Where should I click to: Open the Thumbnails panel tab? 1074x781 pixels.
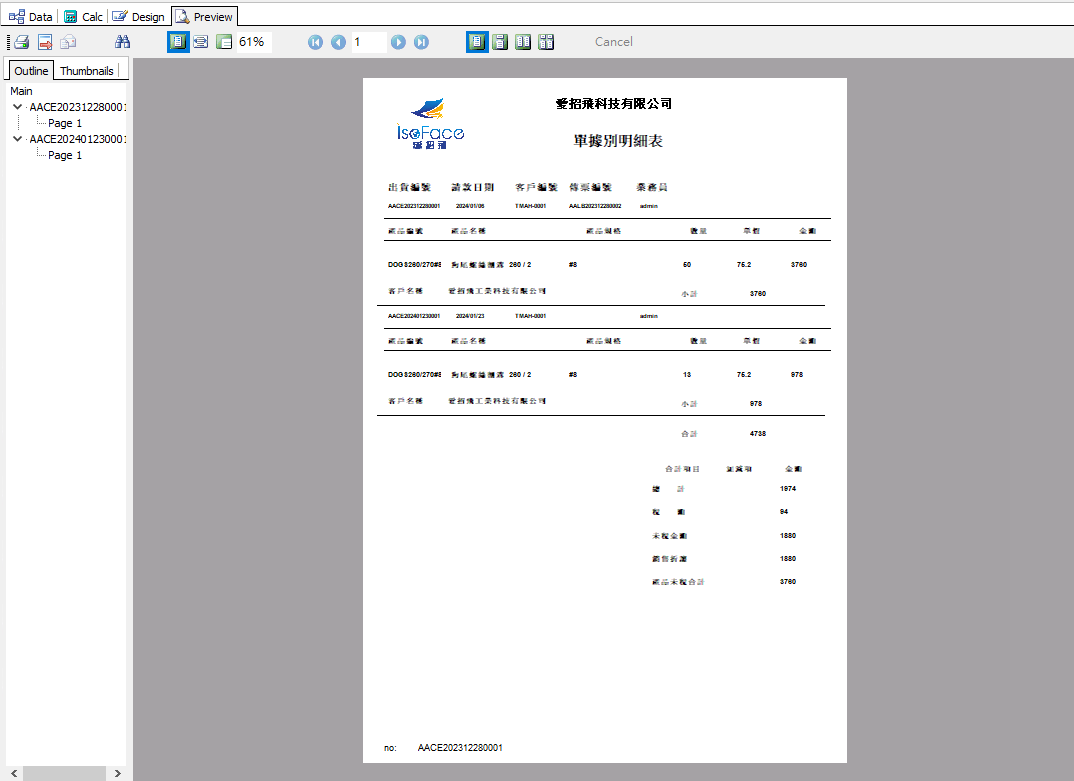tap(87, 71)
